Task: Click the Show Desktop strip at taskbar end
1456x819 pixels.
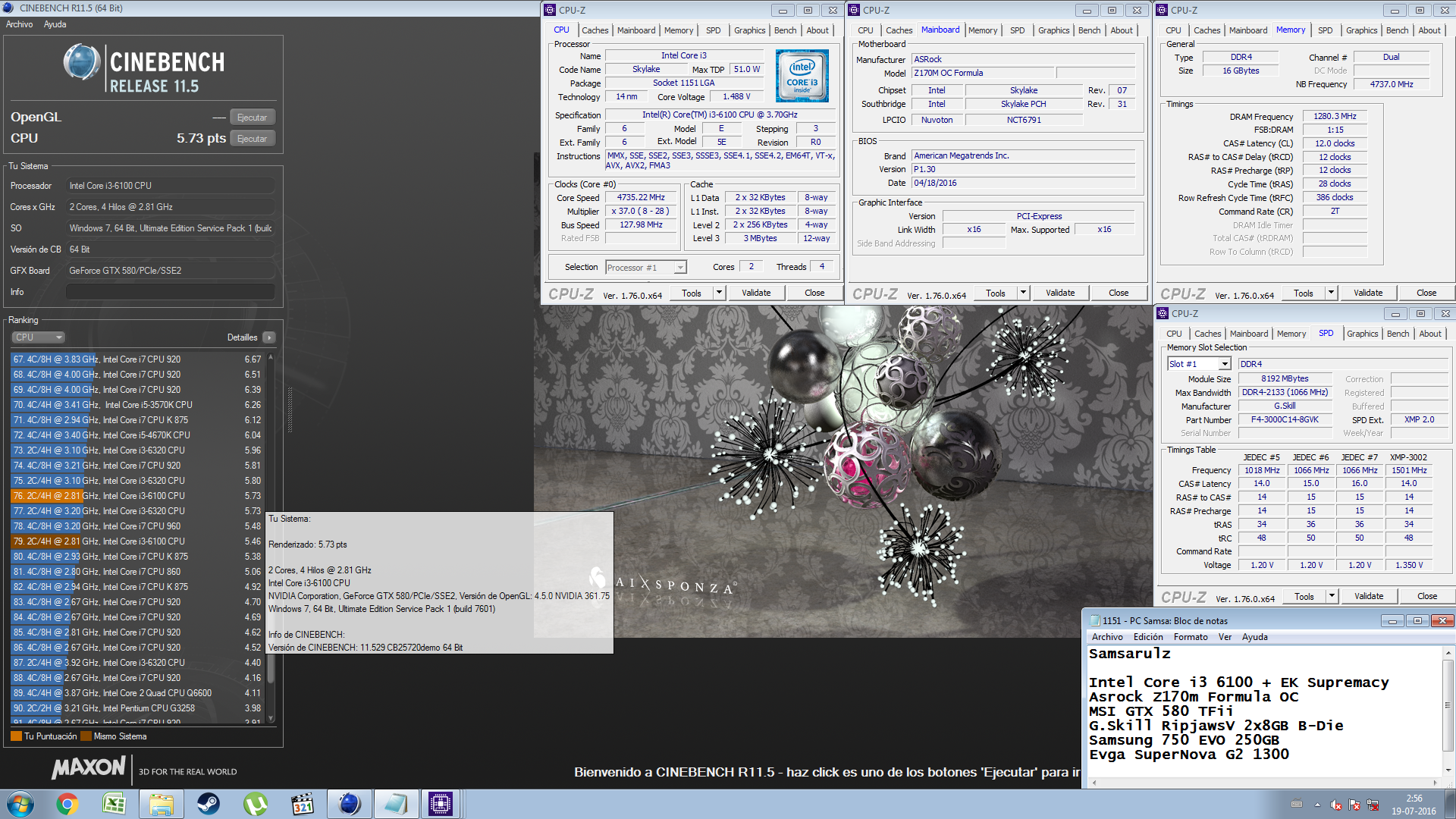Action: click(x=1451, y=805)
